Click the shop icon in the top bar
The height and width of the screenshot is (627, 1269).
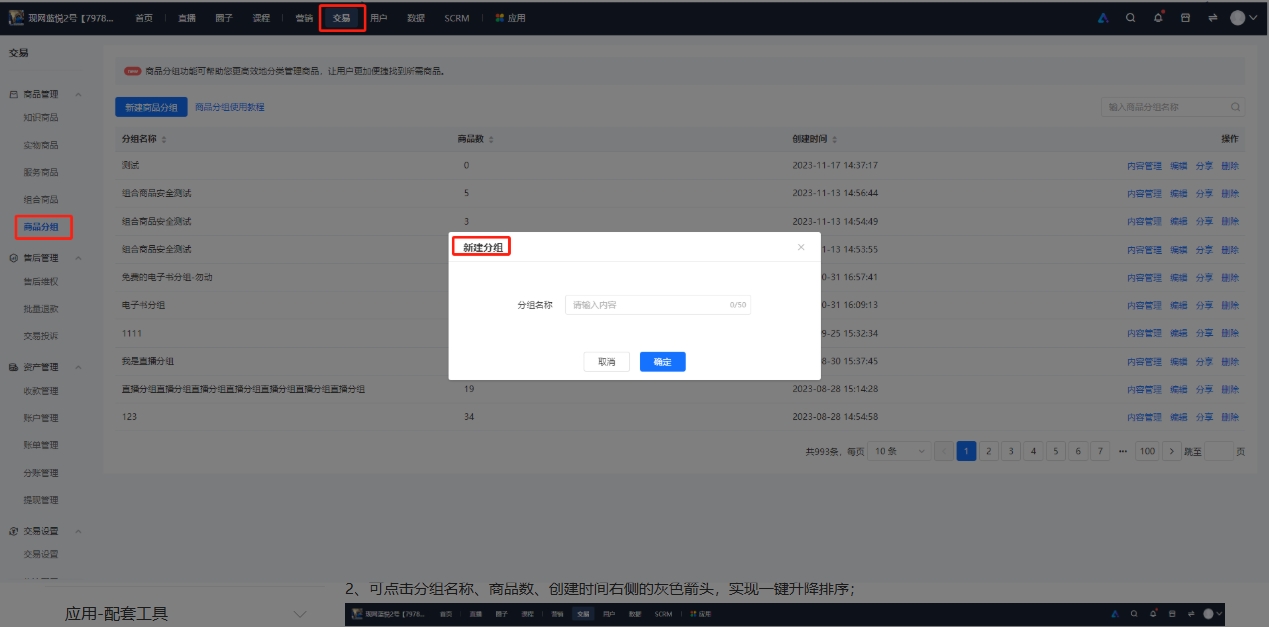pos(1186,17)
